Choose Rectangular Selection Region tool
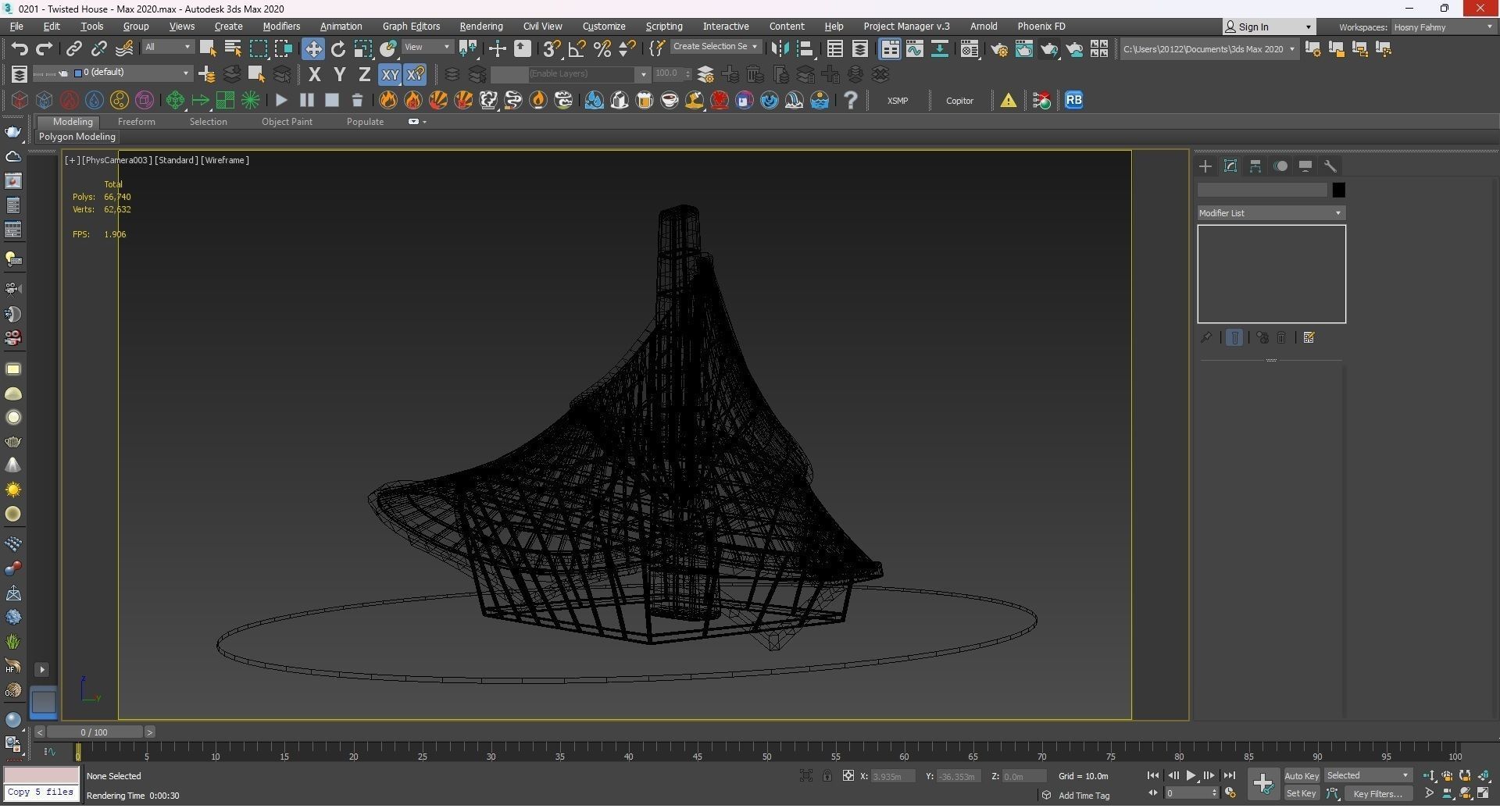Viewport: 1500px width, 812px height. pos(258,48)
